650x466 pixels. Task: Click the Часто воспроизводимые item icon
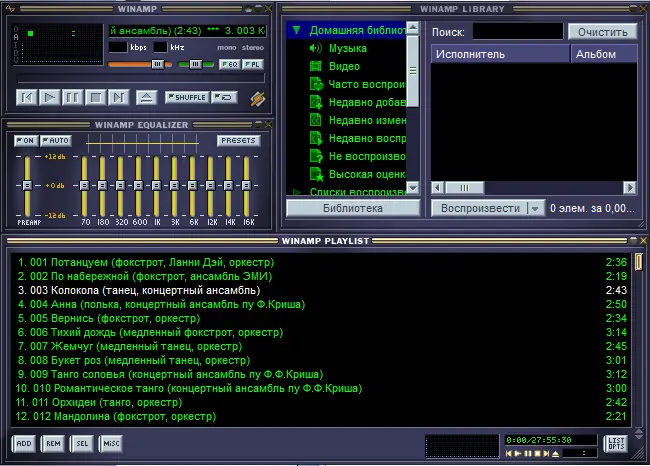click(316, 84)
